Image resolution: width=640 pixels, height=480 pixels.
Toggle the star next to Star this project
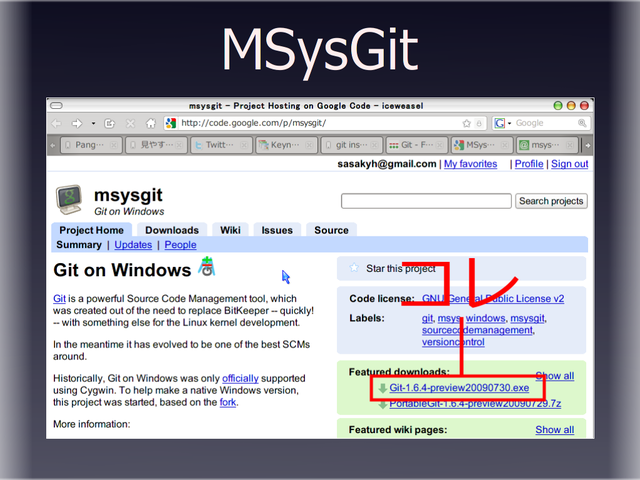[353, 268]
